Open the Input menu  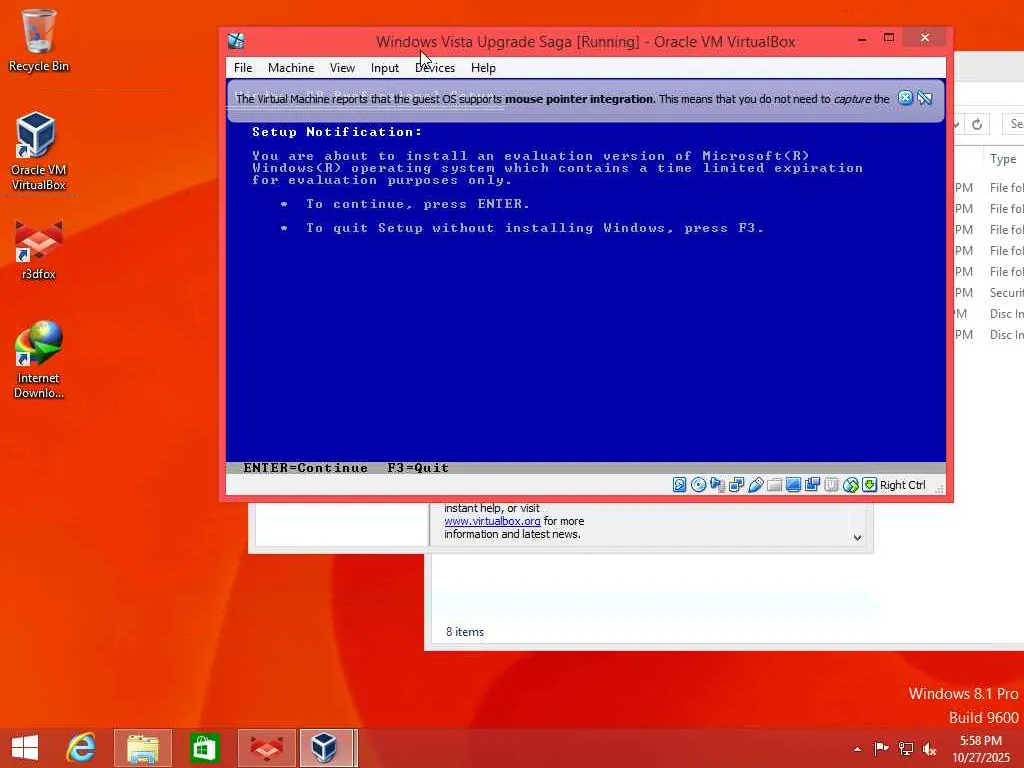385,68
